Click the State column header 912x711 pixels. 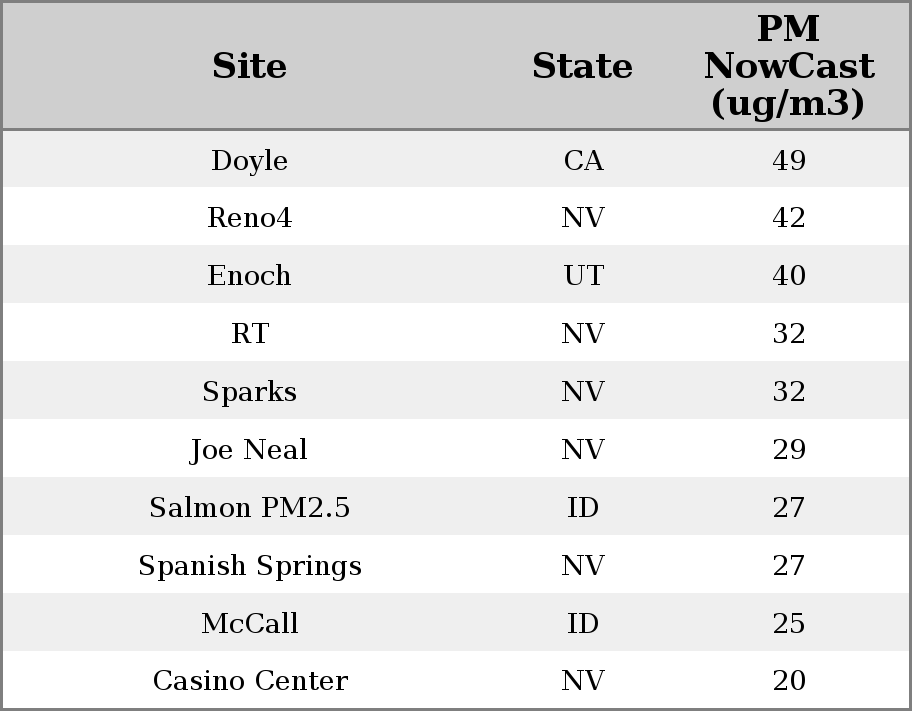pyautogui.click(x=582, y=67)
